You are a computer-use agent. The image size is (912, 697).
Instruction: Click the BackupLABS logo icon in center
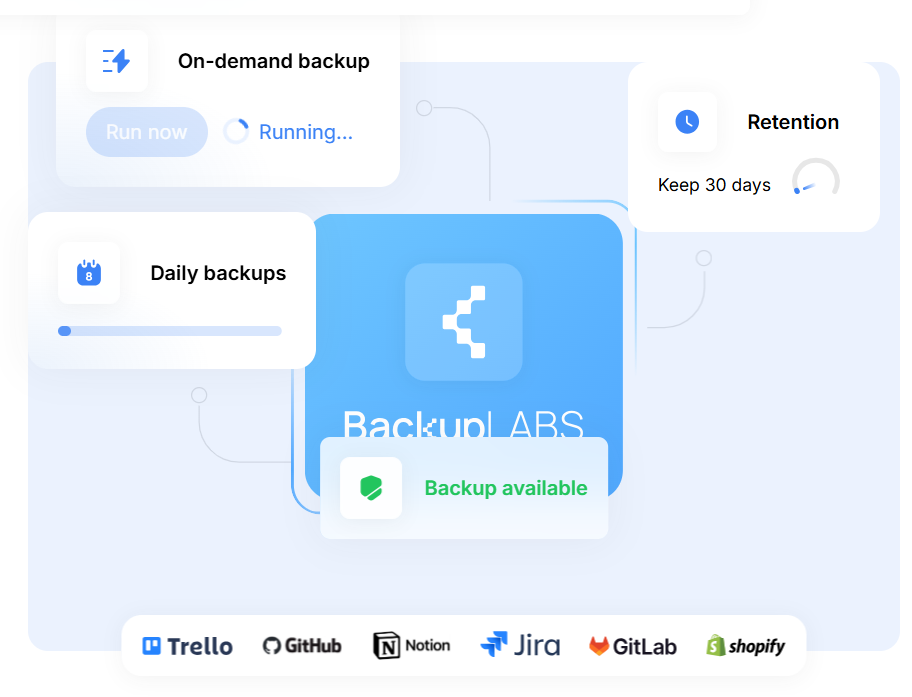(464, 322)
